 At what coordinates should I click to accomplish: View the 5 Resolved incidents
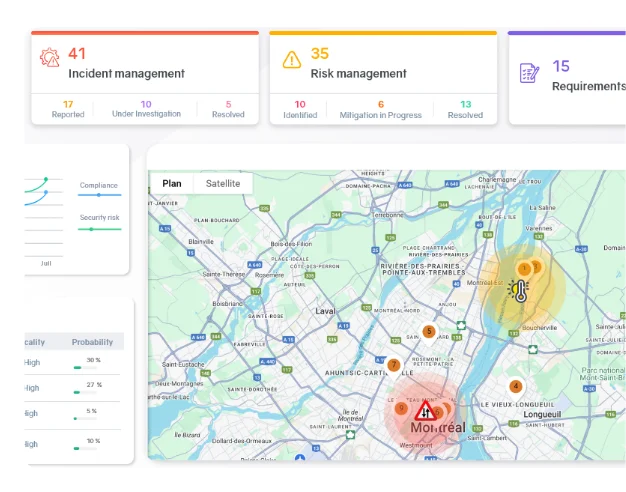(x=228, y=109)
